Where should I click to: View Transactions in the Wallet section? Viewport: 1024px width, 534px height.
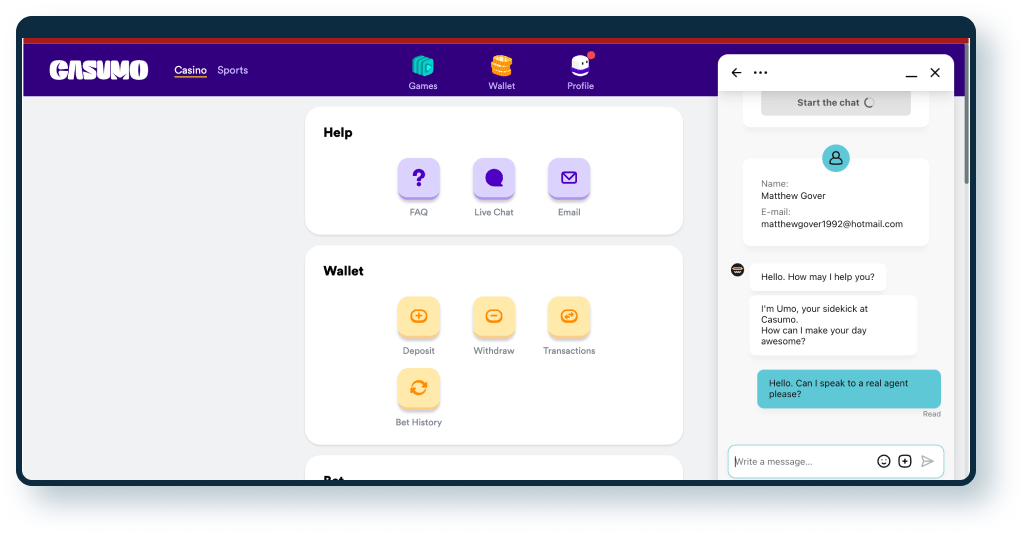569,317
